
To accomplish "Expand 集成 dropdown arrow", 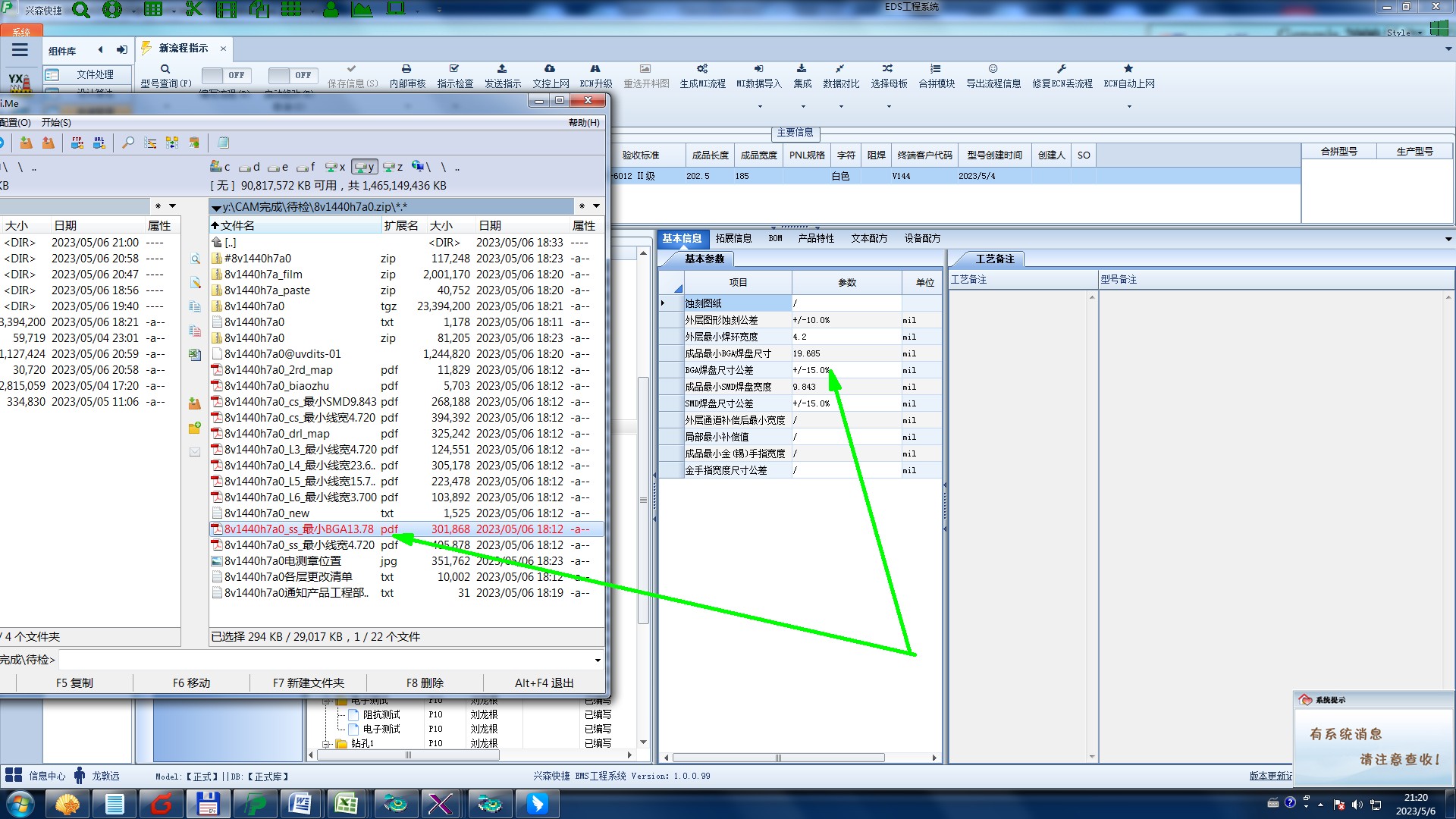I will [x=802, y=106].
